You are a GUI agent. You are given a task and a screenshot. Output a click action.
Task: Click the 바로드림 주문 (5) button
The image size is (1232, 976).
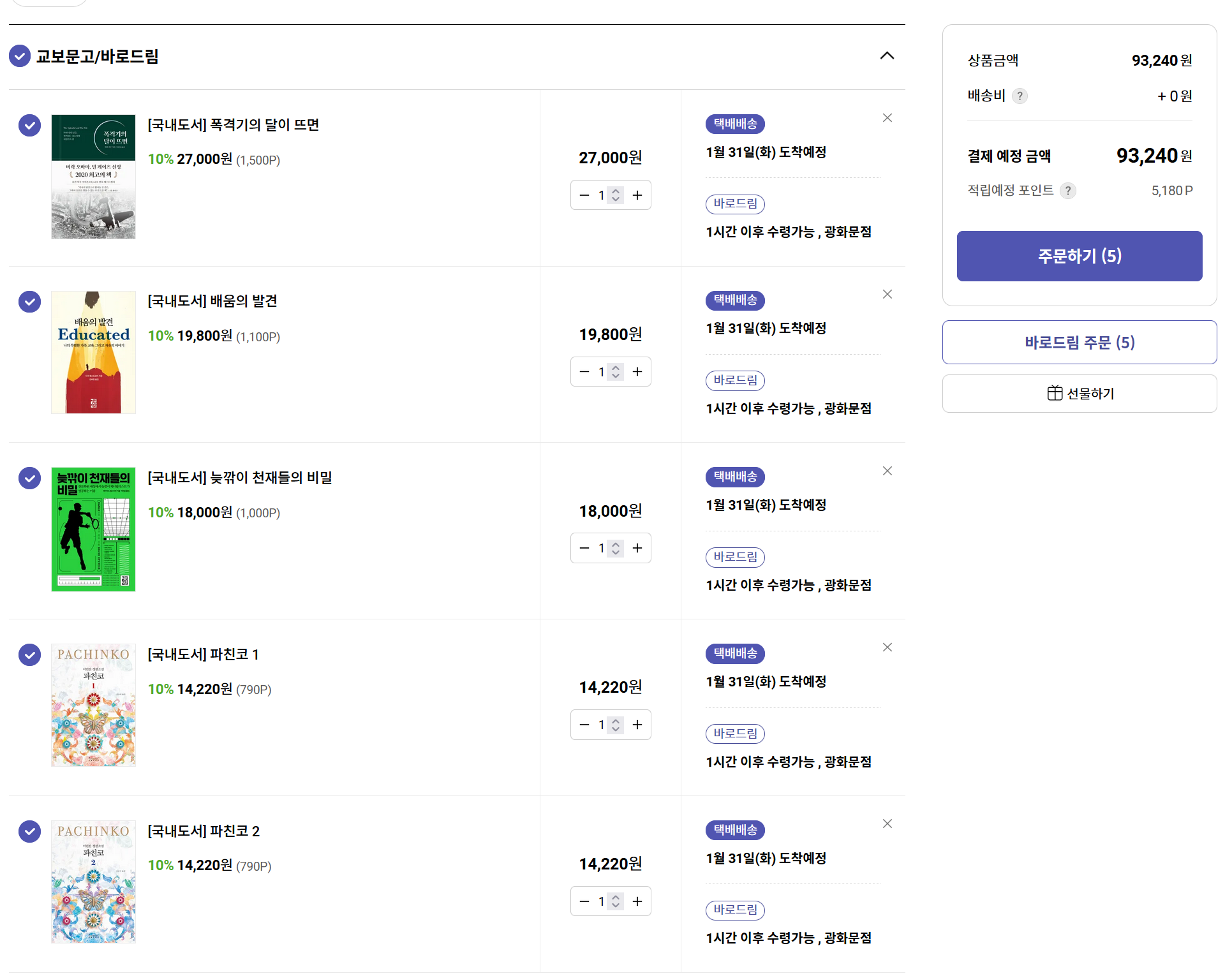point(1079,343)
